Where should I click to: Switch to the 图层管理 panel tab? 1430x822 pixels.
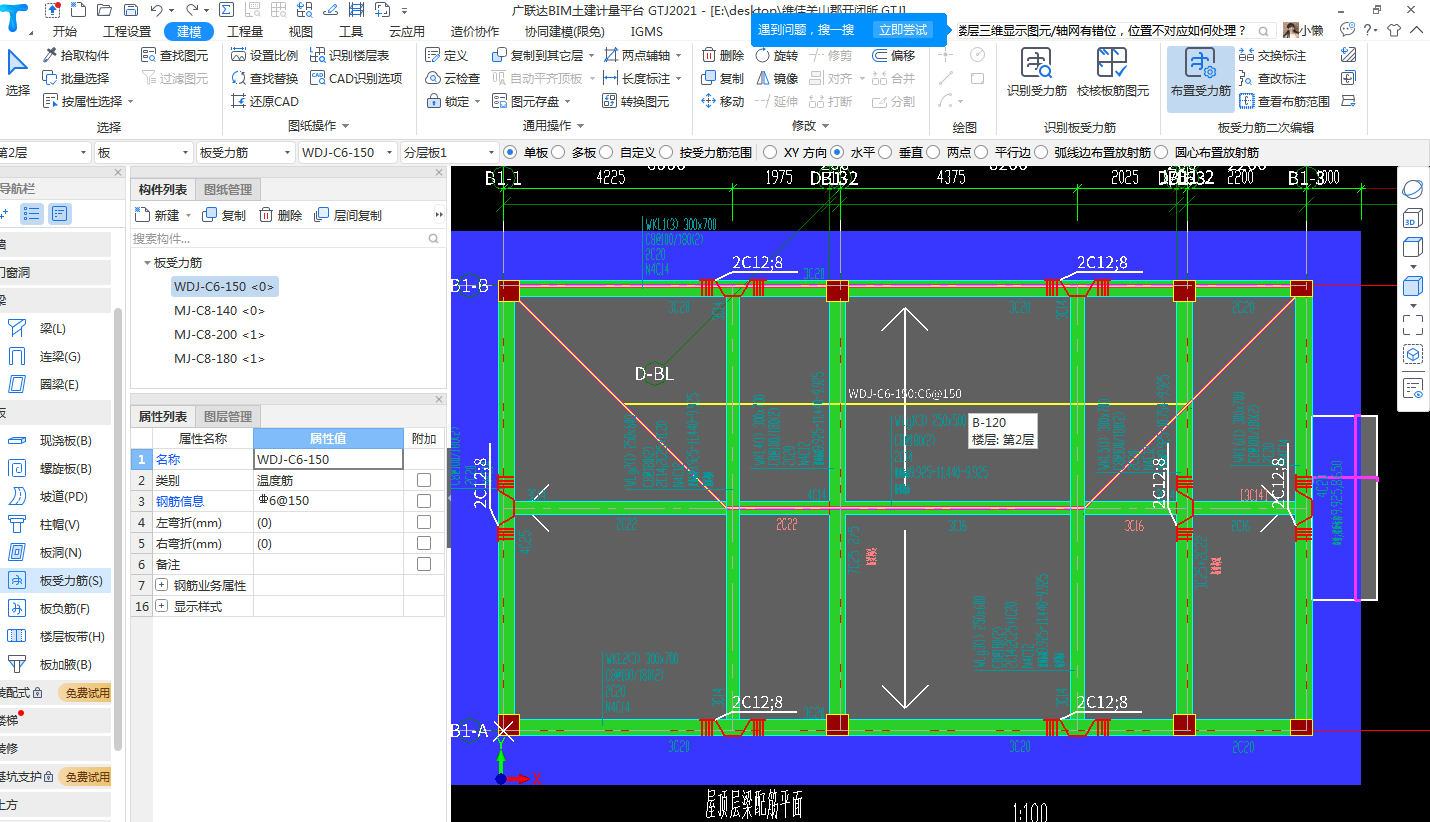(x=228, y=416)
